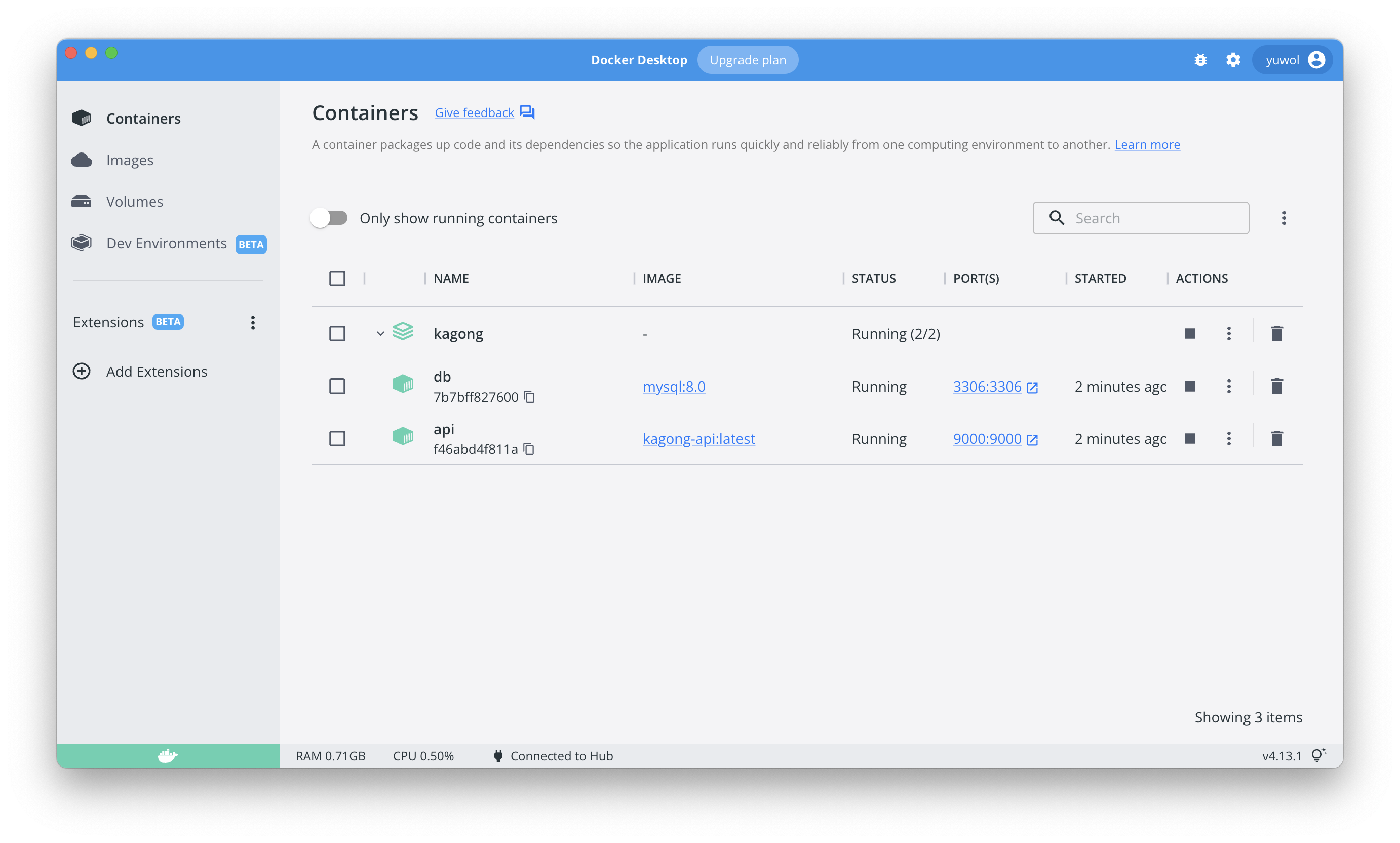1400x843 pixels.
Task: Copy the db container ID
Action: [529, 397]
